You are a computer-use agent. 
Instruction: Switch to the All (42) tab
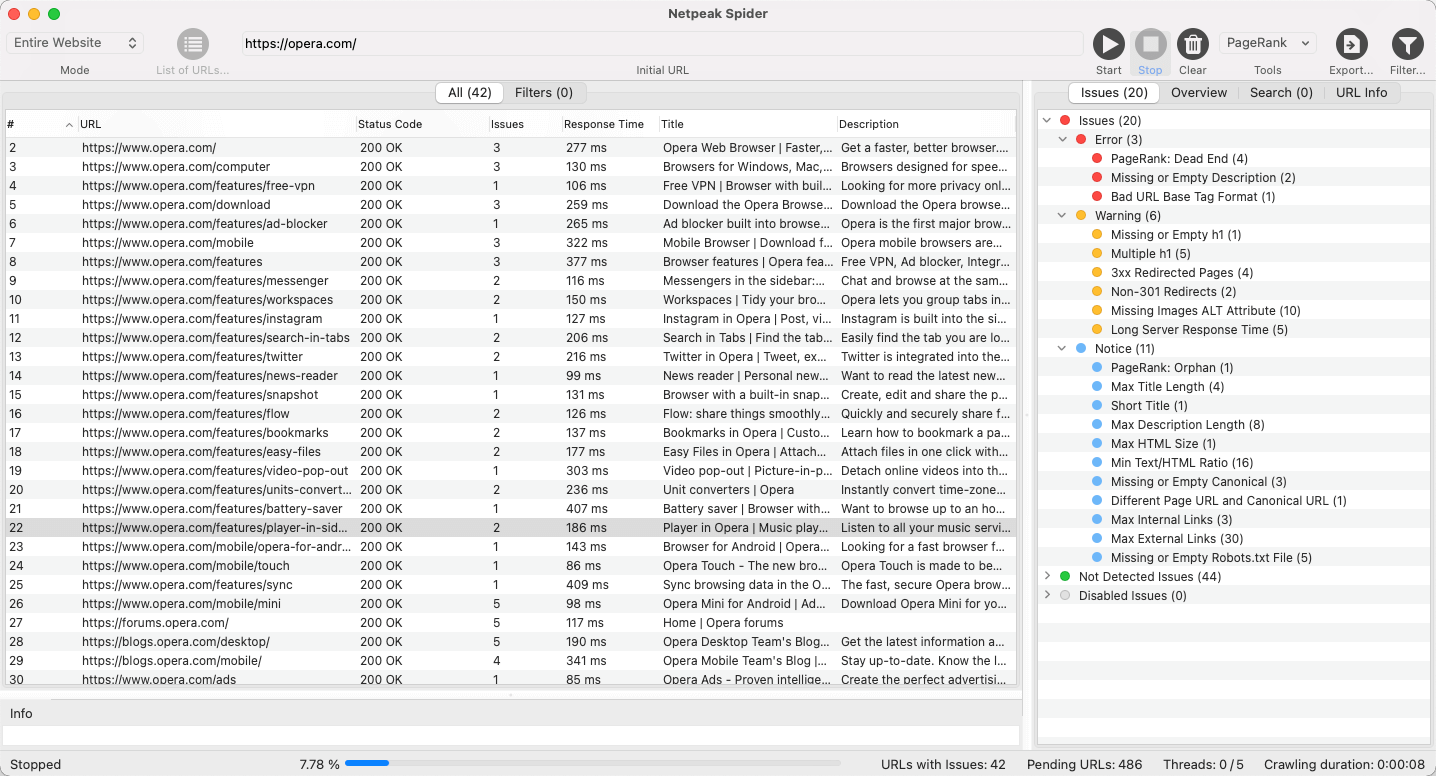click(470, 93)
